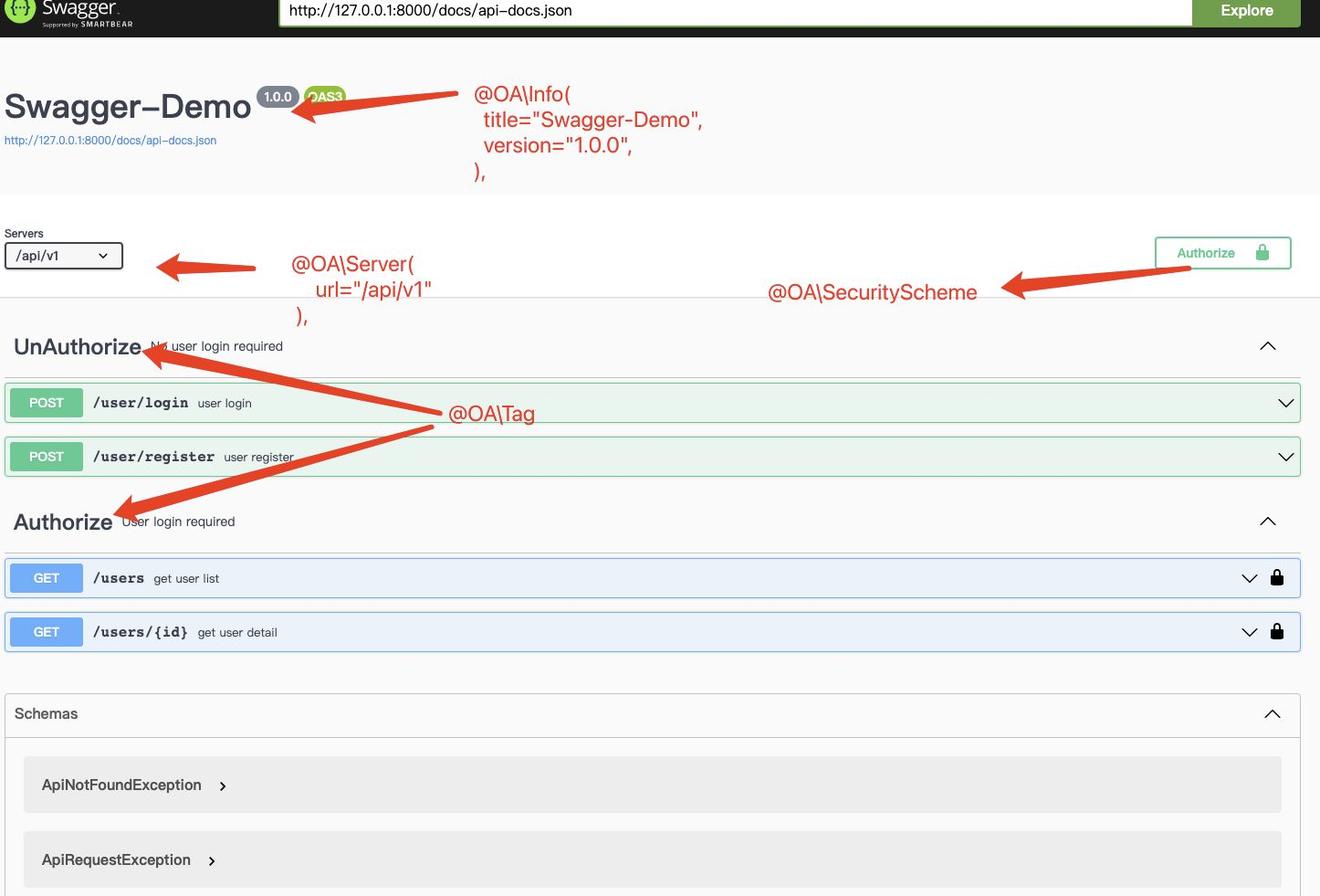Expand the GET /users/{id} operation arrow

(1249, 632)
